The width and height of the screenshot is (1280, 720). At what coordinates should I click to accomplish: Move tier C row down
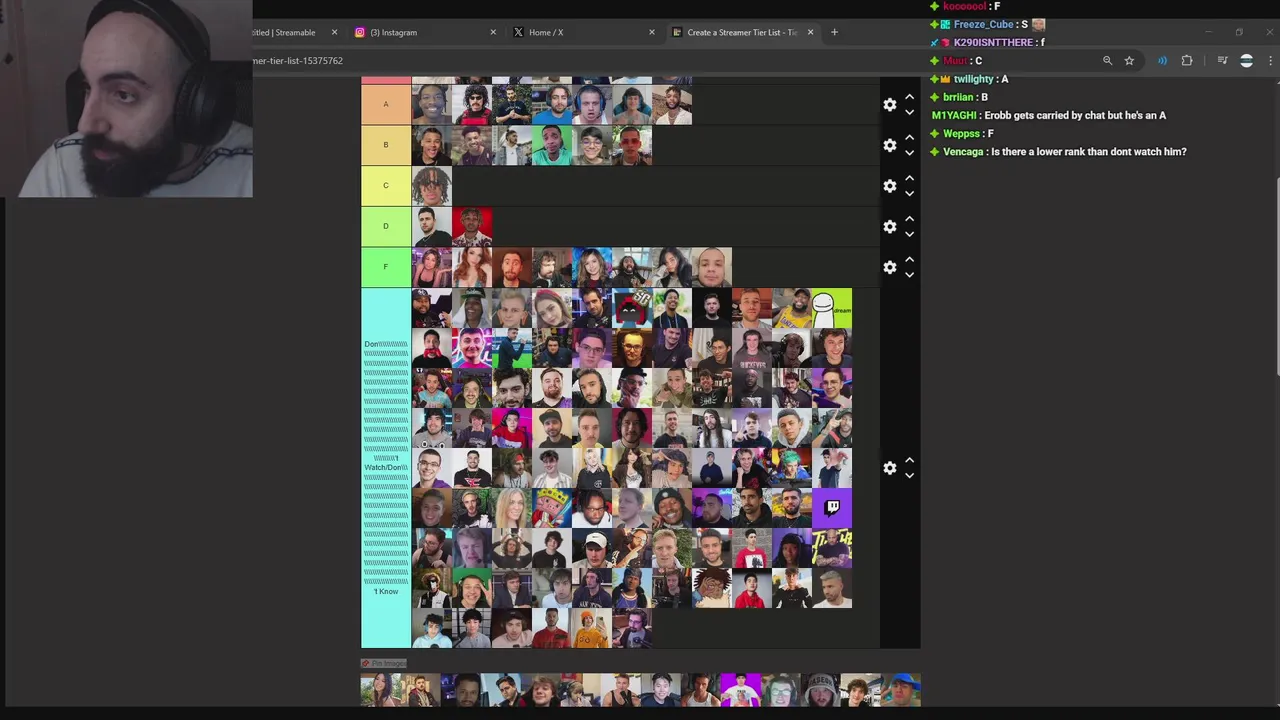(909, 193)
